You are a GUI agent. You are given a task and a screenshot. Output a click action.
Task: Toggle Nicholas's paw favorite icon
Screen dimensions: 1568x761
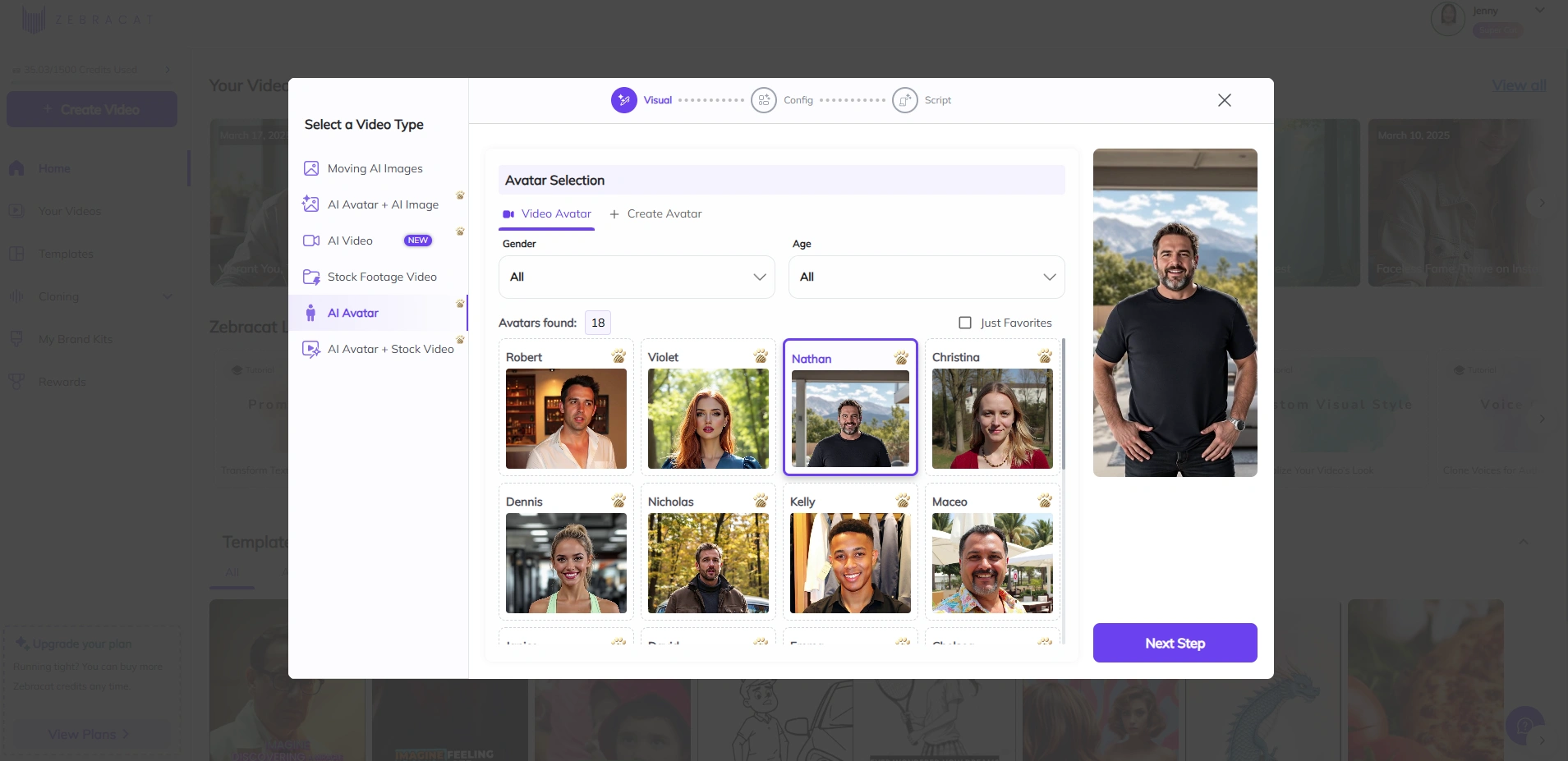[761, 501]
